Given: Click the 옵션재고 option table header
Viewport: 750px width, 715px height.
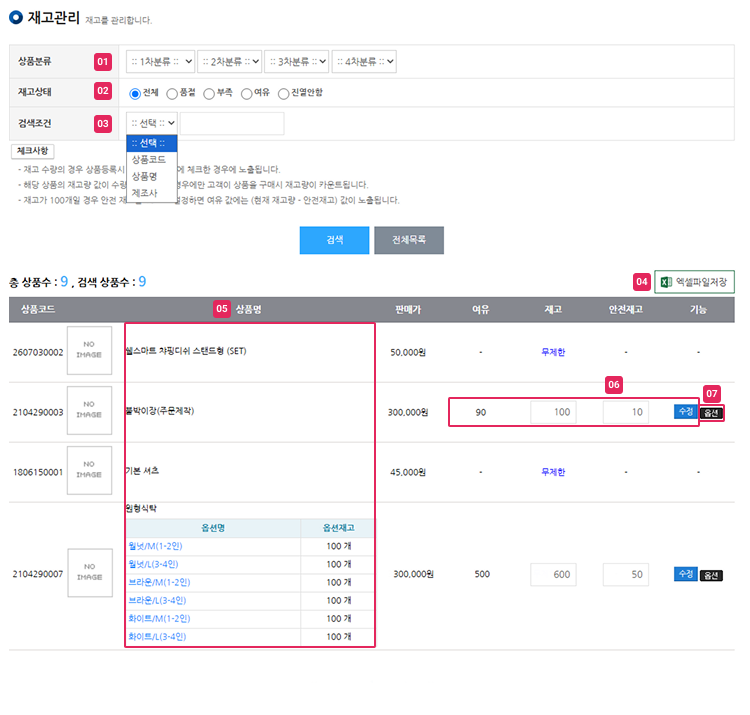Looking at the screenshot, I should [339, 528].
